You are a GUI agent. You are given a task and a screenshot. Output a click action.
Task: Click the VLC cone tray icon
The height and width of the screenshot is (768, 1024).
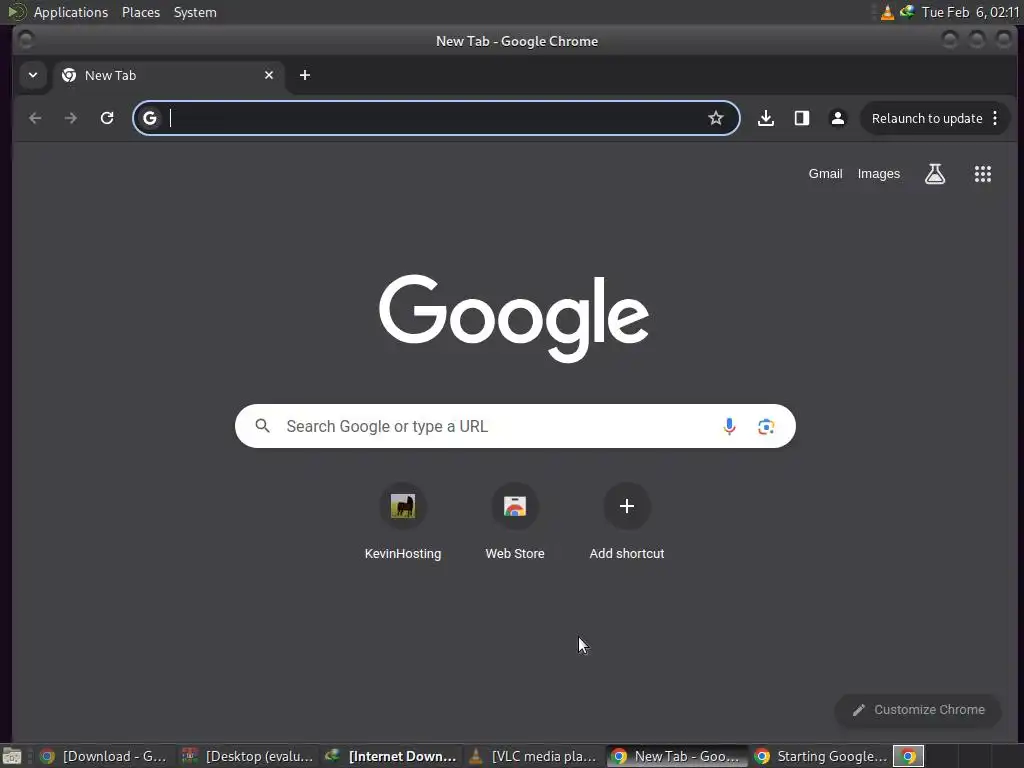click(x=887, y=12)
